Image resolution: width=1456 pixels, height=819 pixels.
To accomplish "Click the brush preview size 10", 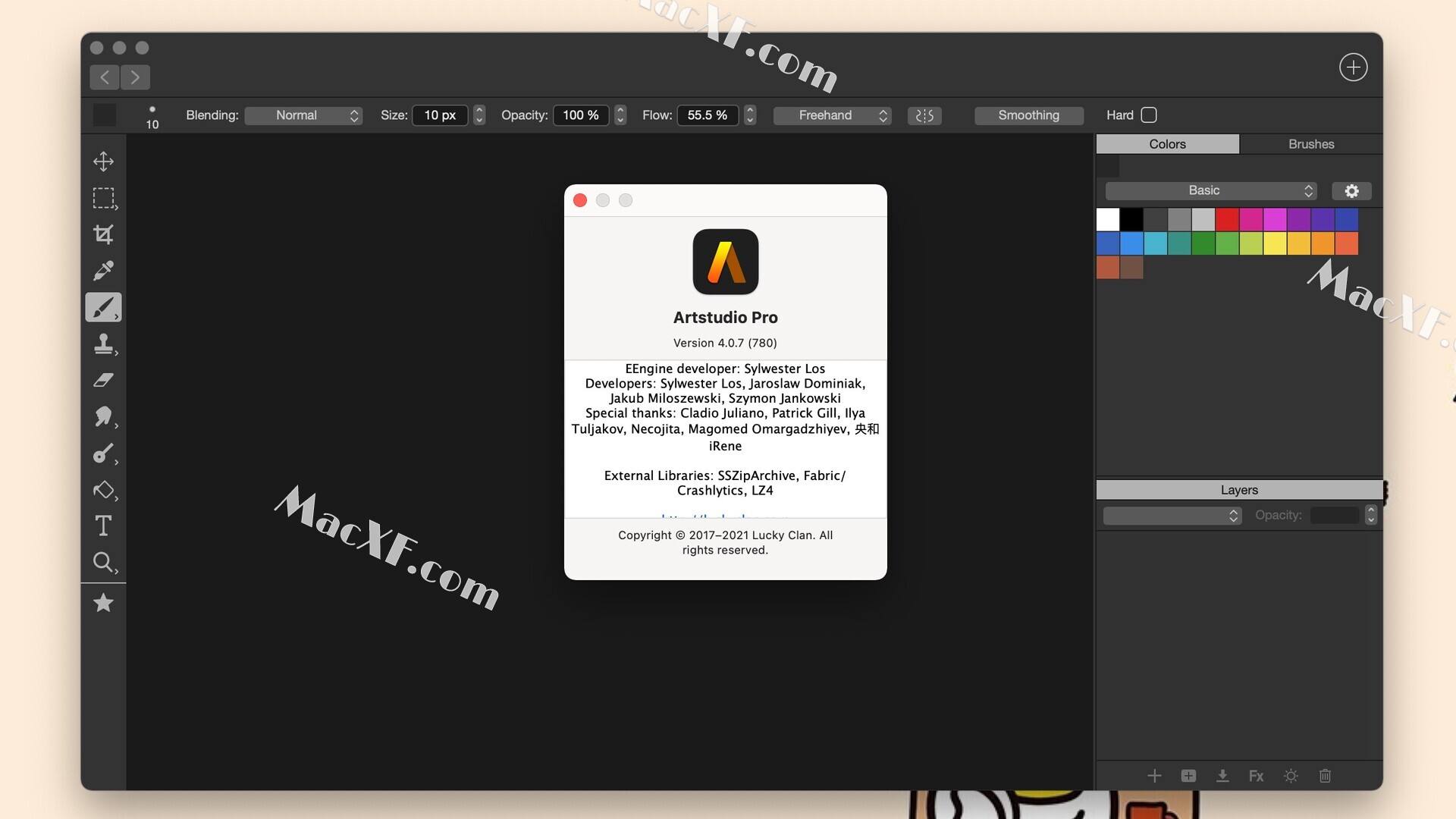I will [x=152, y=118].
